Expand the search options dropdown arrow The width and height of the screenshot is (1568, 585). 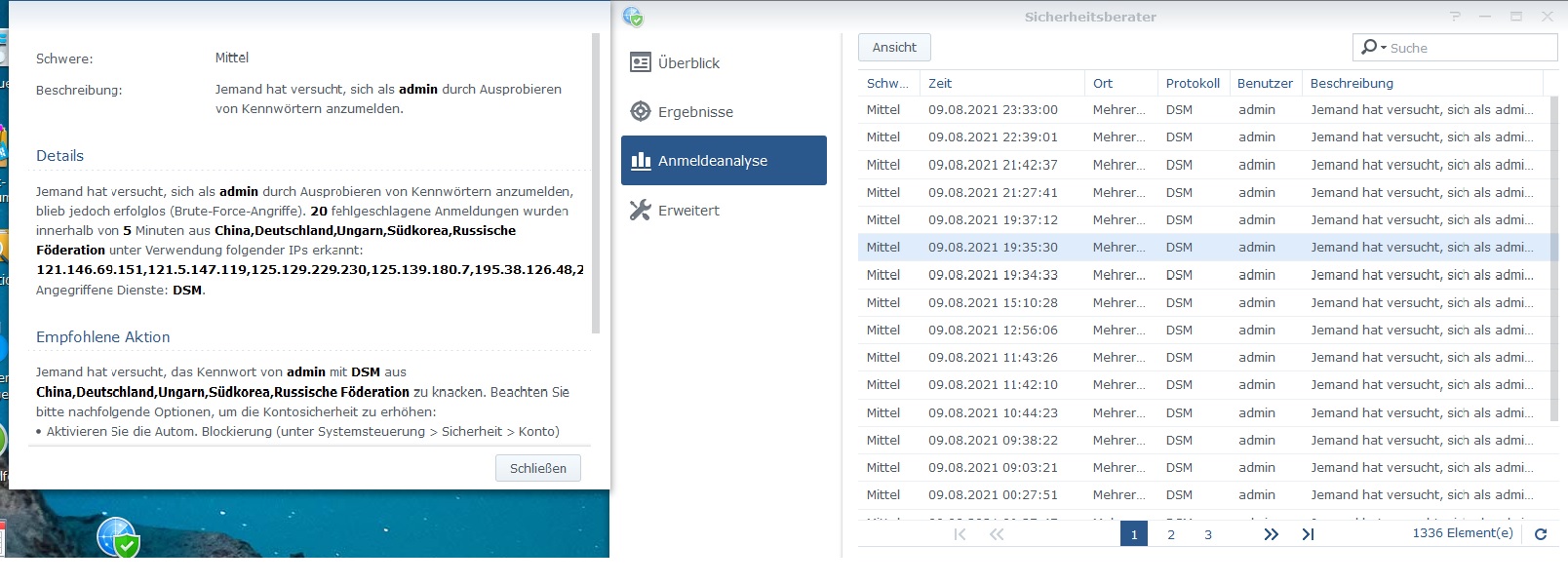(1384, 48)
